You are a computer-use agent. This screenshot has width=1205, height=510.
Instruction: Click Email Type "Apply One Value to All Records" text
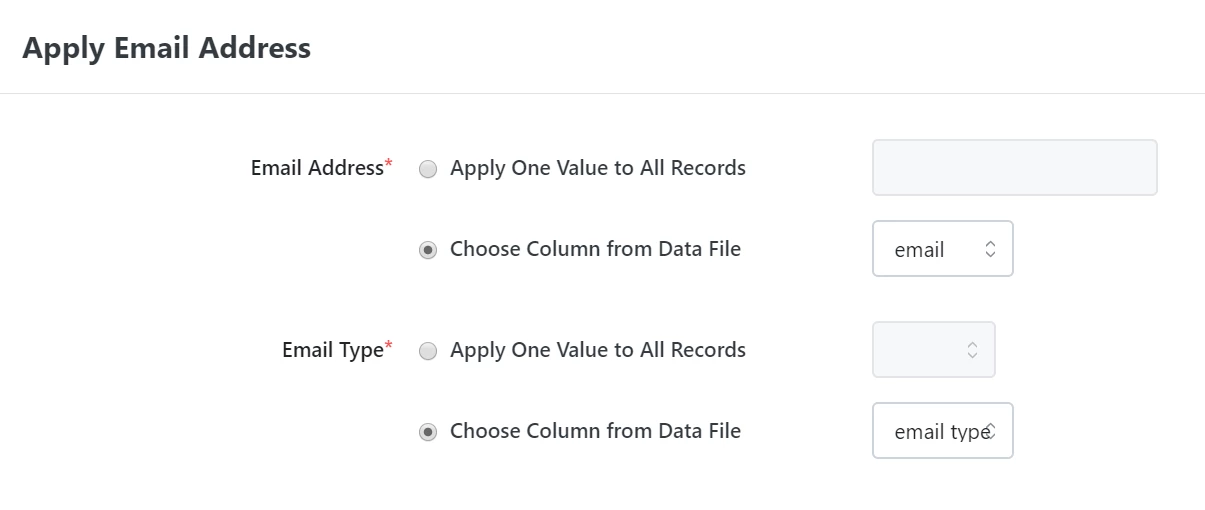click(x=598, y=350)
